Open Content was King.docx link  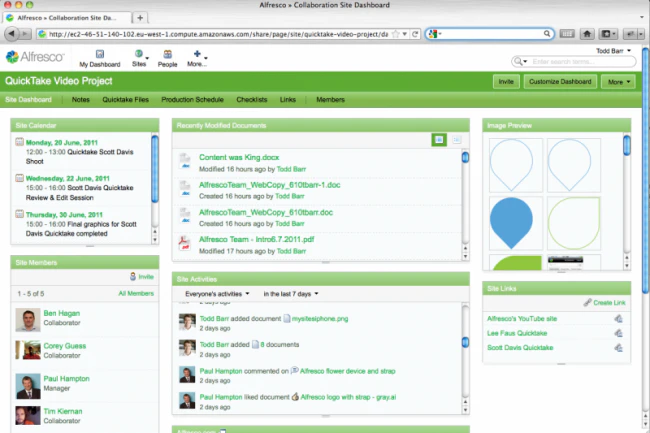click(x=239, y=157)
